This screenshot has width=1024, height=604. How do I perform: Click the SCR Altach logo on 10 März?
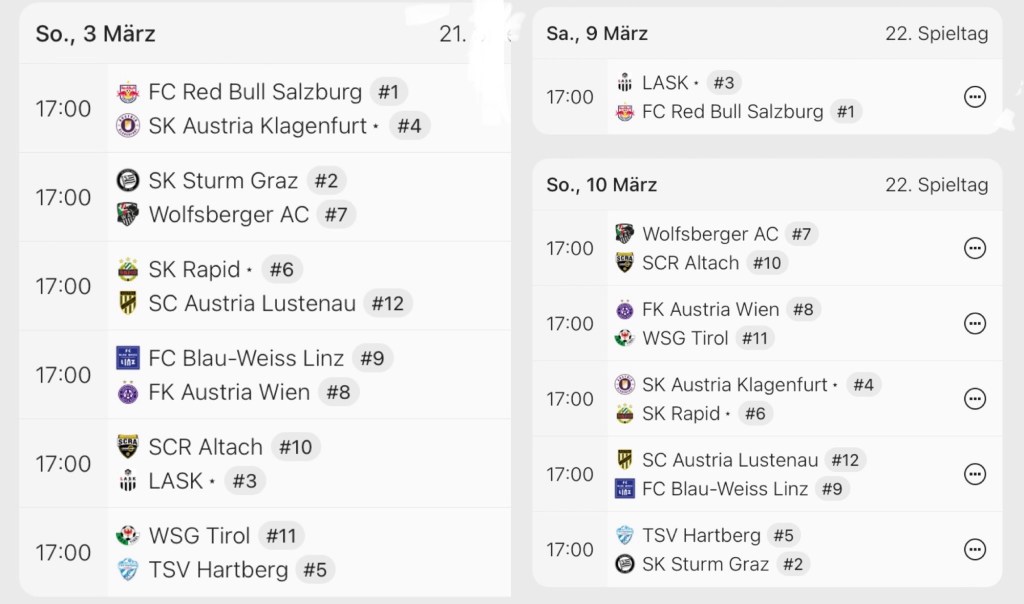tap(625, 263)
